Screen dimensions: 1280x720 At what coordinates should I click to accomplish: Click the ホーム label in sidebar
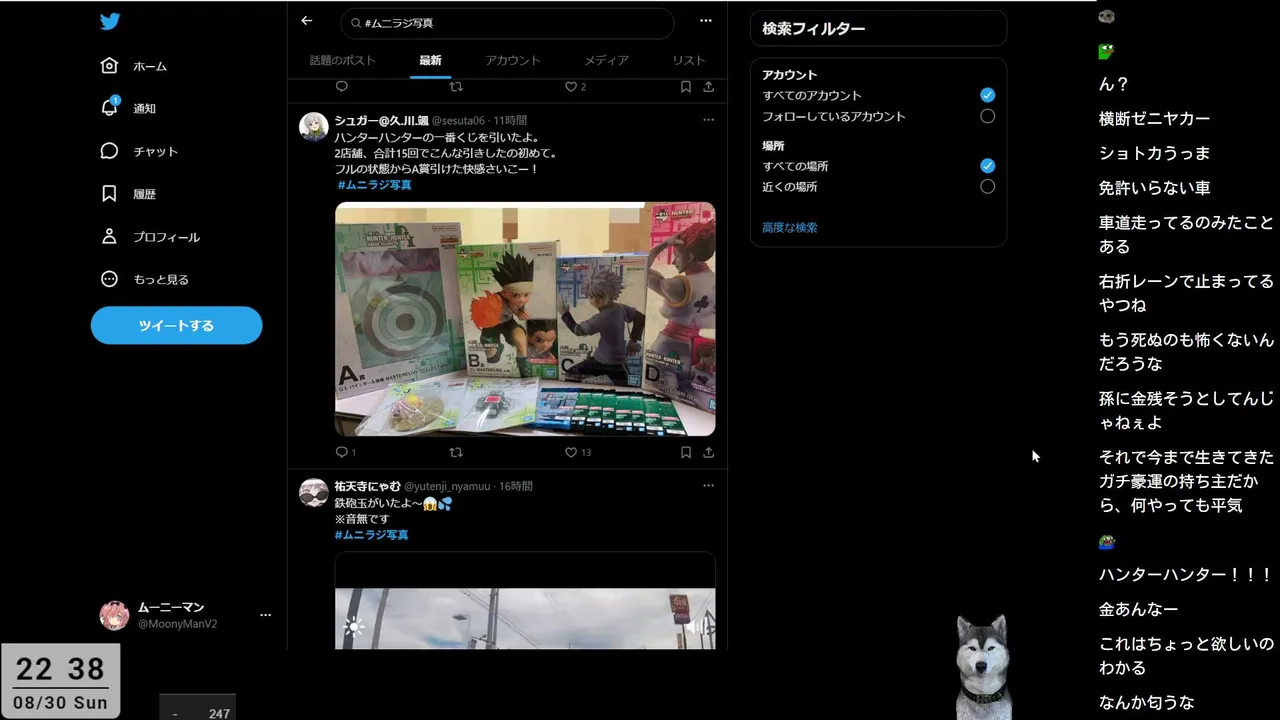150,66
